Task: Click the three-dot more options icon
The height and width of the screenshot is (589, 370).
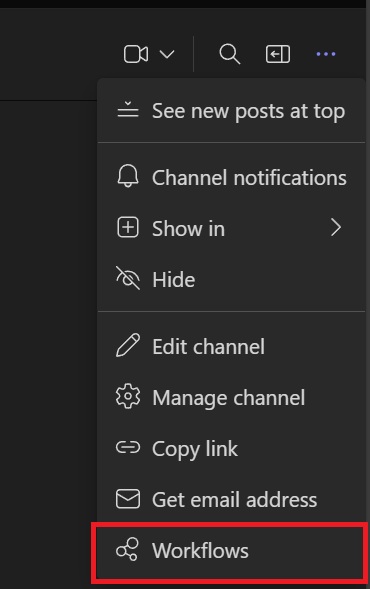Action: coord(326,54)
